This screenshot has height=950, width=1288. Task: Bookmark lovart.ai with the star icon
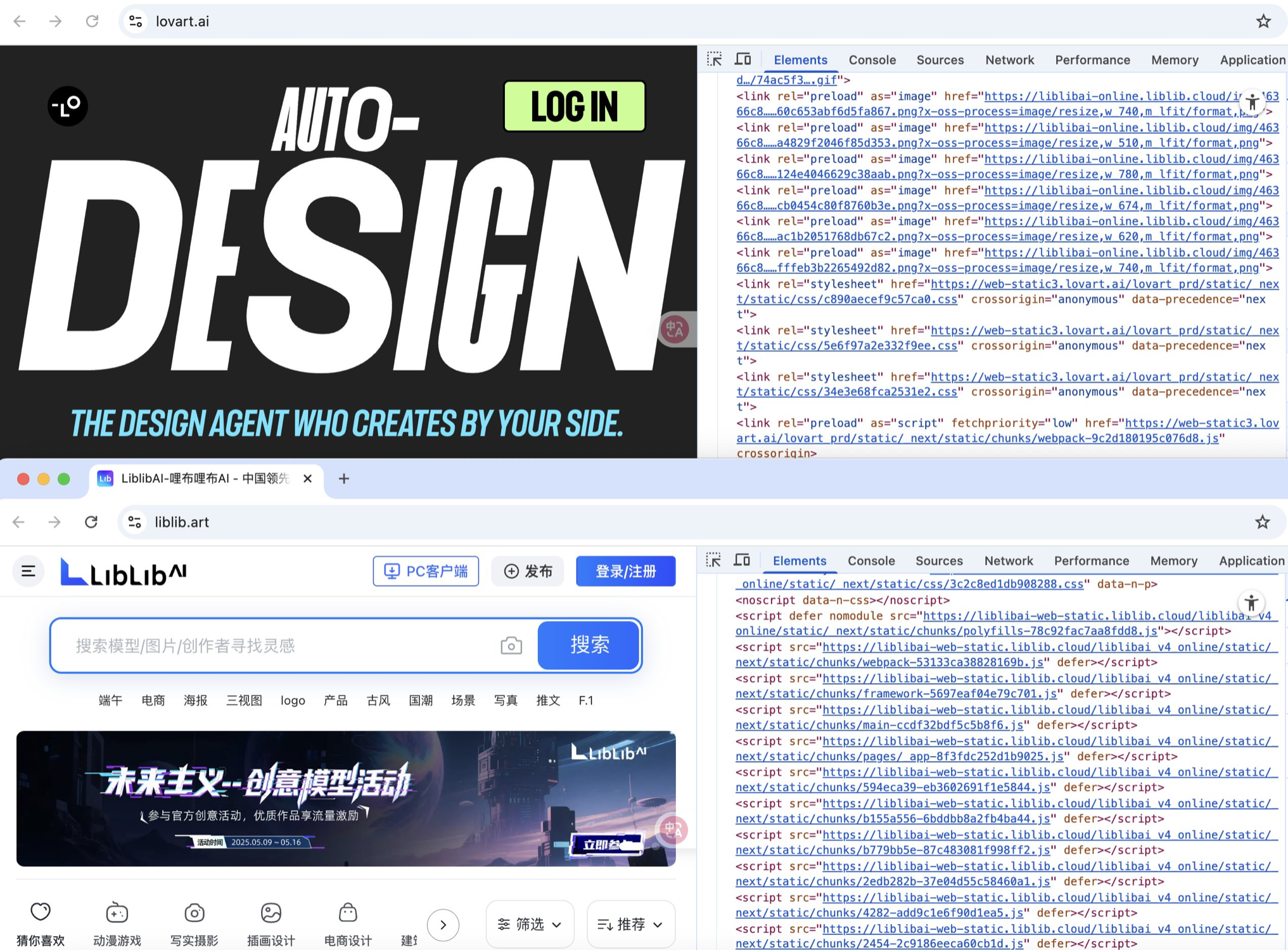(1263, 22)
